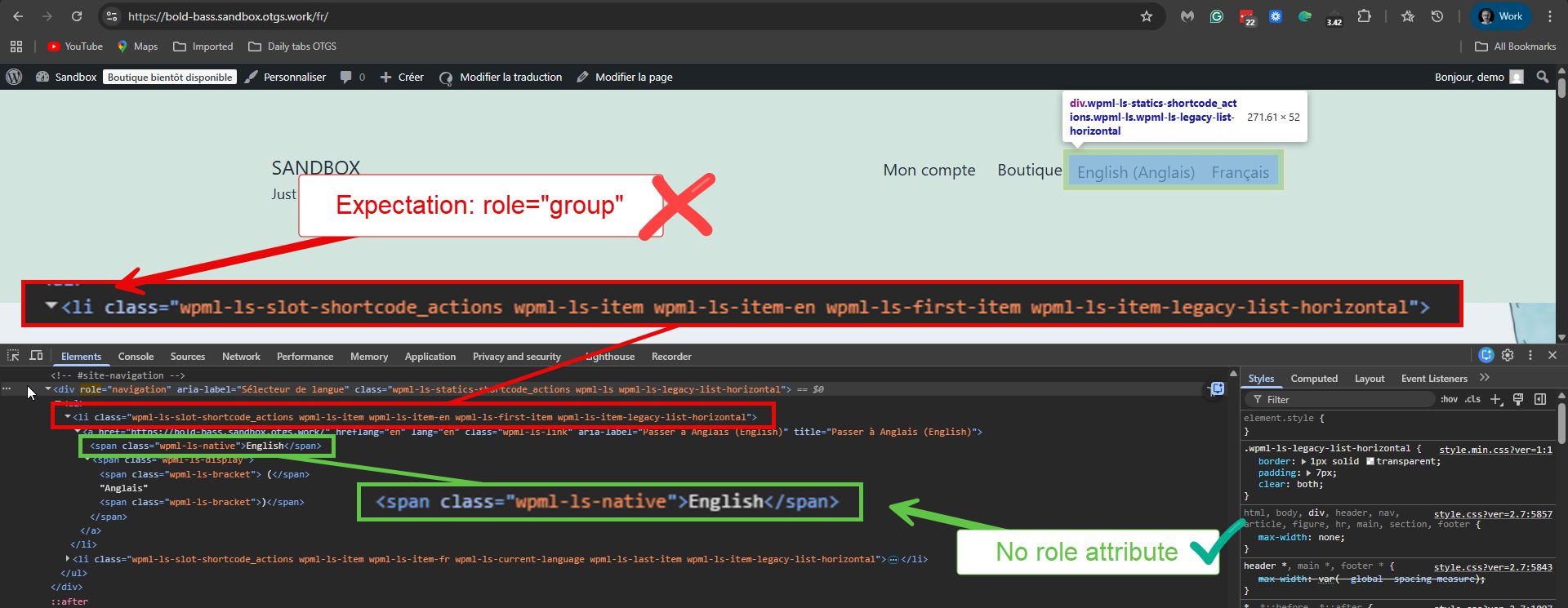Viewport: 1568px width, 608px height.
Task: Switch to the Console tab
Action: coord(136,357)
